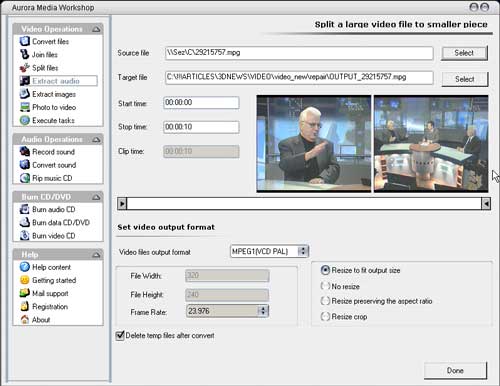The width and height of the screenshot is (500, 386).
Task: Open the Extract audio menu item
Action: 59,81
